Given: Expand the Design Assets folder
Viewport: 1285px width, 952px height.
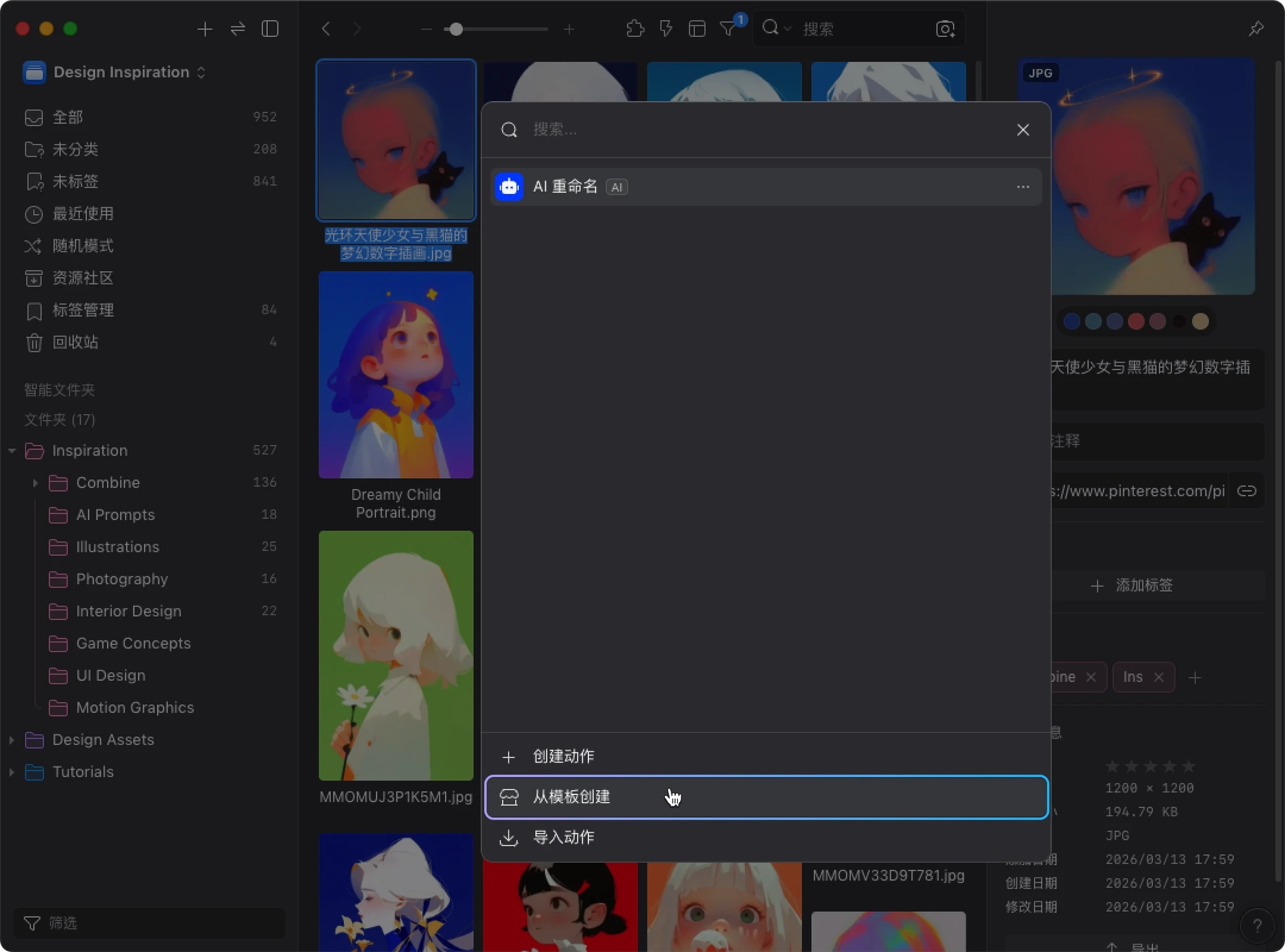Looking at the screenshot, I should pos(11,740).
